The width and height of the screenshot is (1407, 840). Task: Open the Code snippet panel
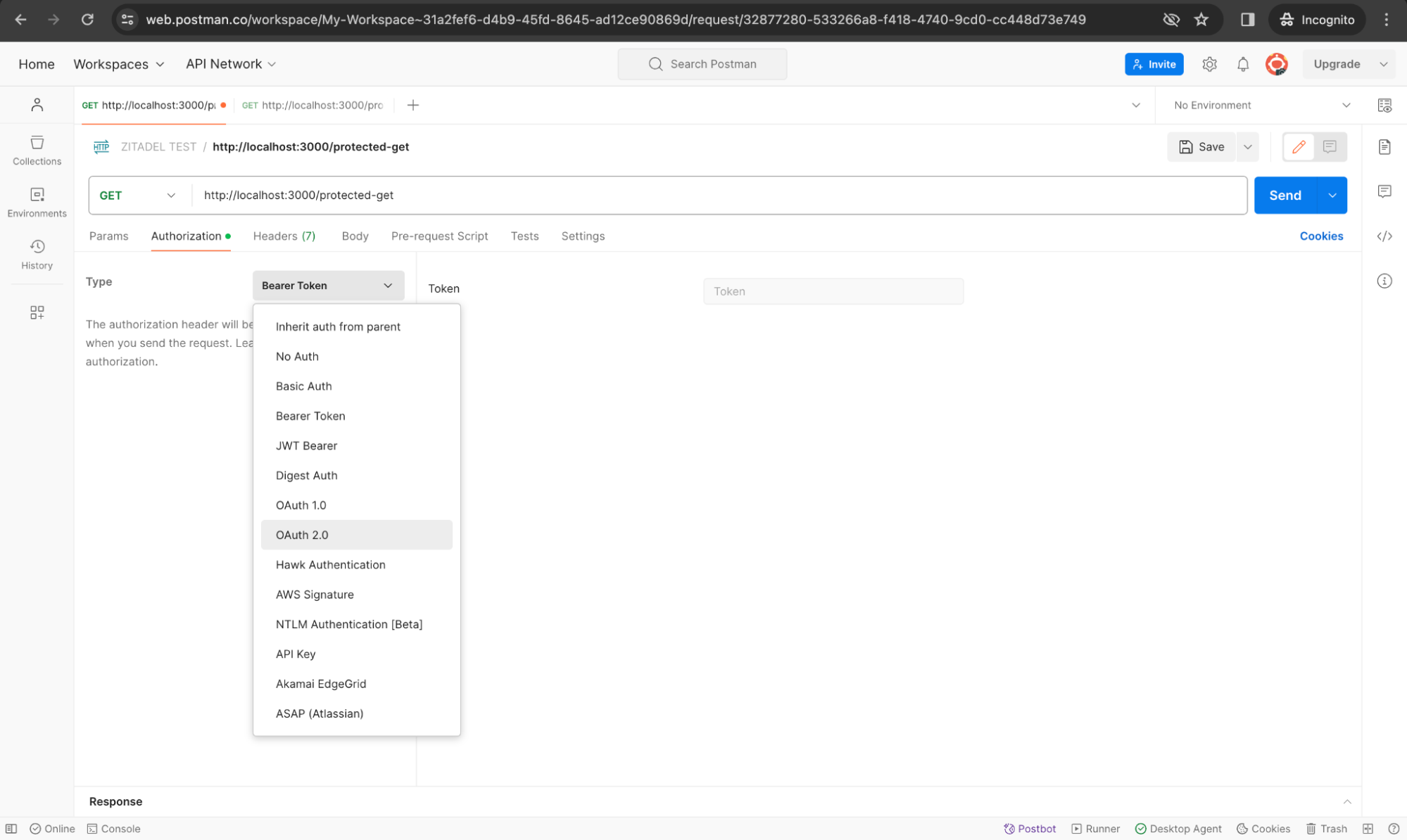coord(1384,236)
